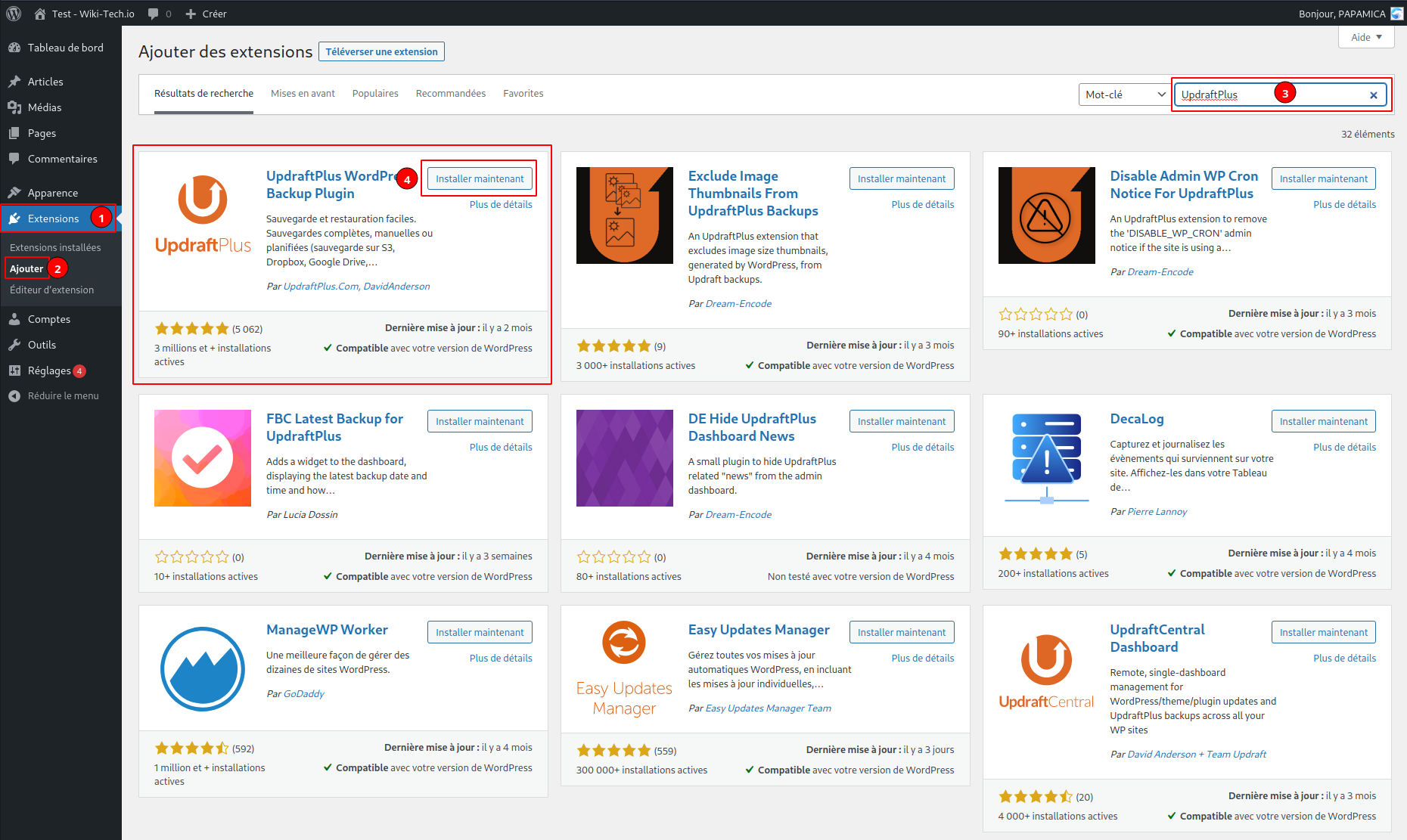Click the Réglages settings icon
Image resolution: width=1407 pixels, height=840 pixels.
click(14, 370)
